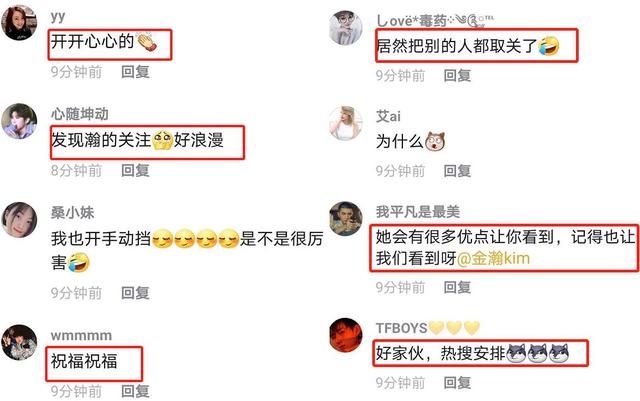Reply to comment 发现瀚的关注好浪漫
Screen dimensions: 640x401
click(x=135, y=170)
